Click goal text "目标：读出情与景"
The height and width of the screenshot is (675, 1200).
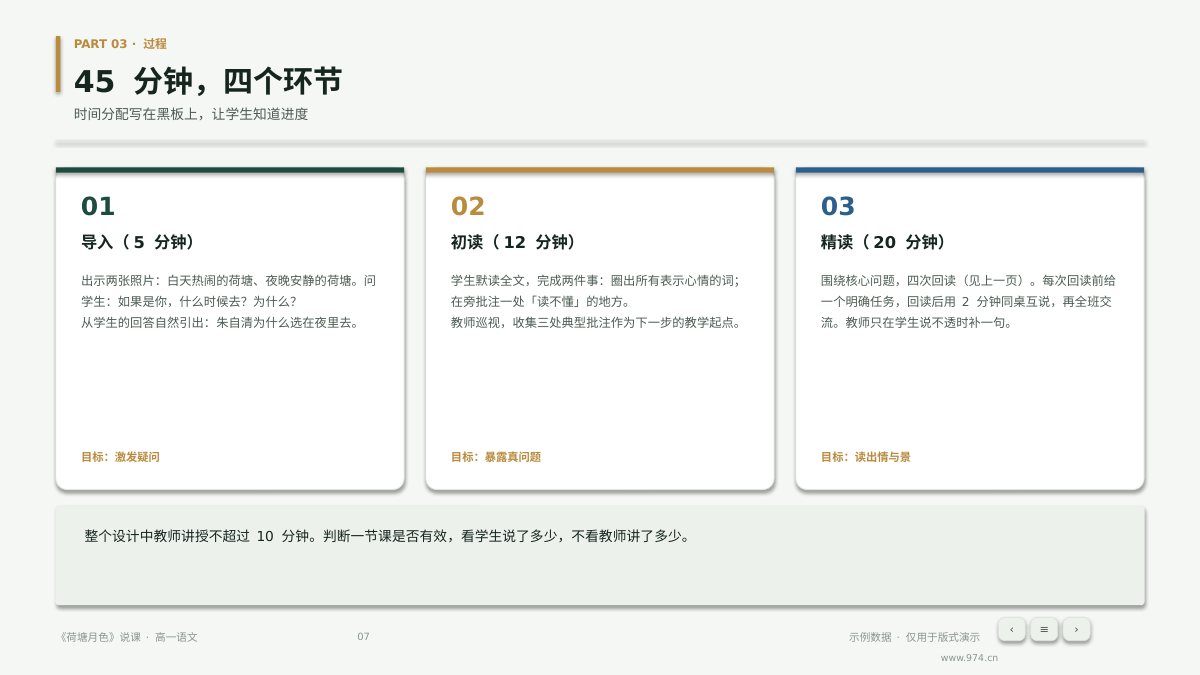pyautogui.click(x=866, y=457)
